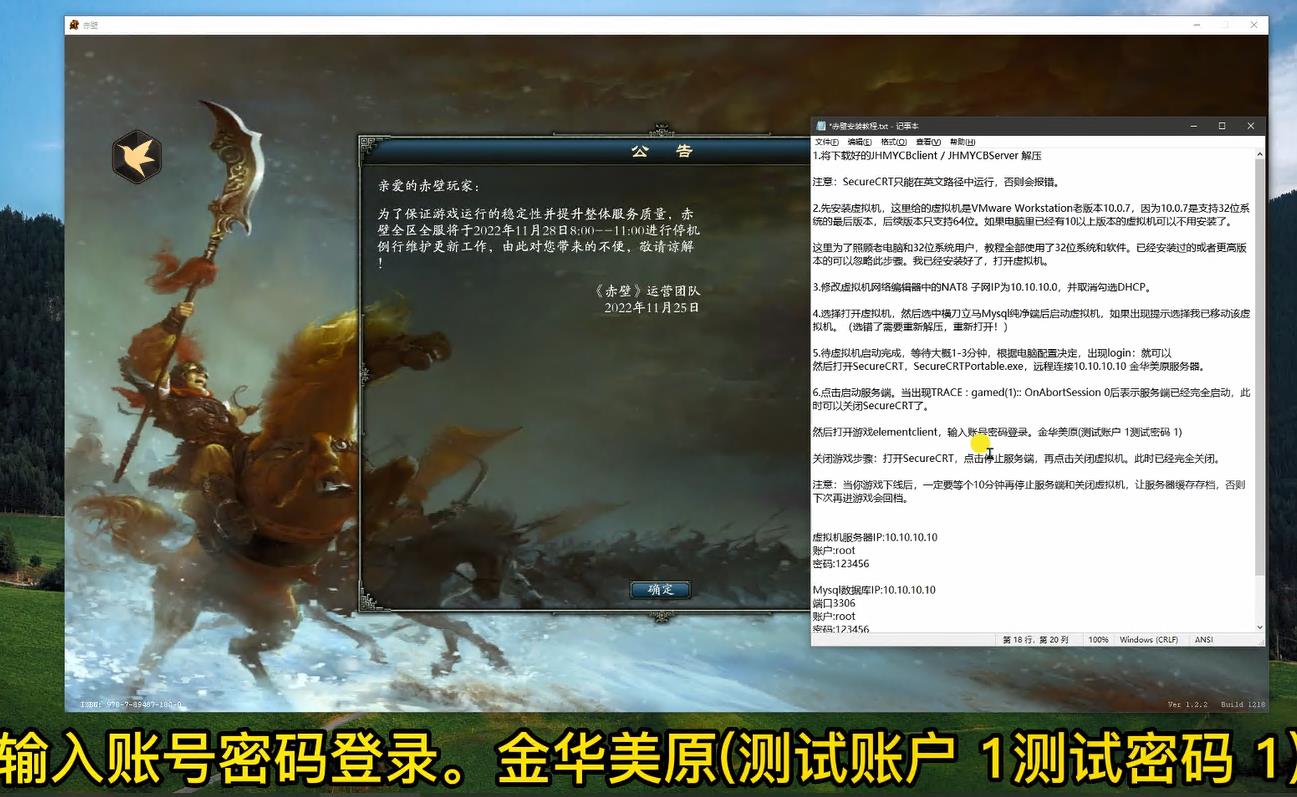Image resolution: width=1297 pixels, height=797 pixels.
Task: Click the Windows (CRLF) status bar entry
Action: 1149,640
